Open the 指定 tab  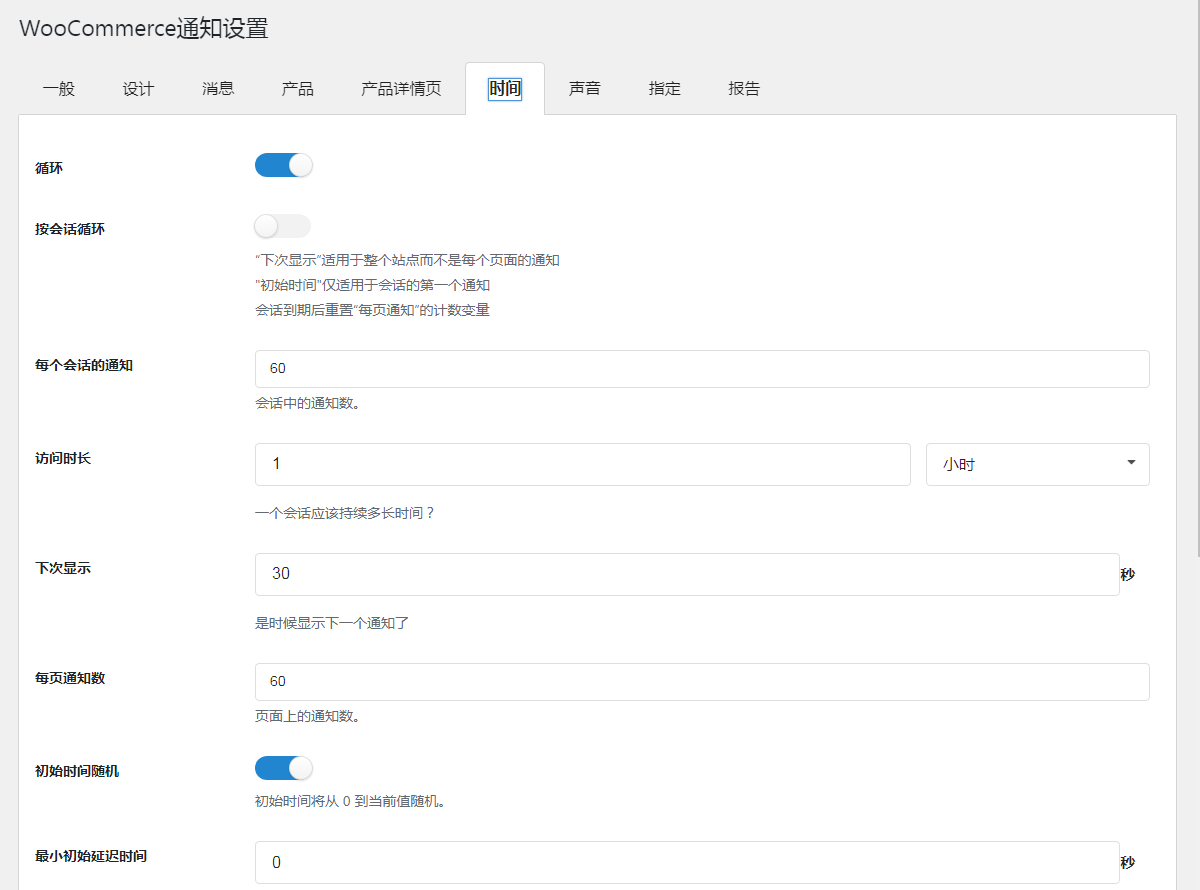(x=664, y=89)
